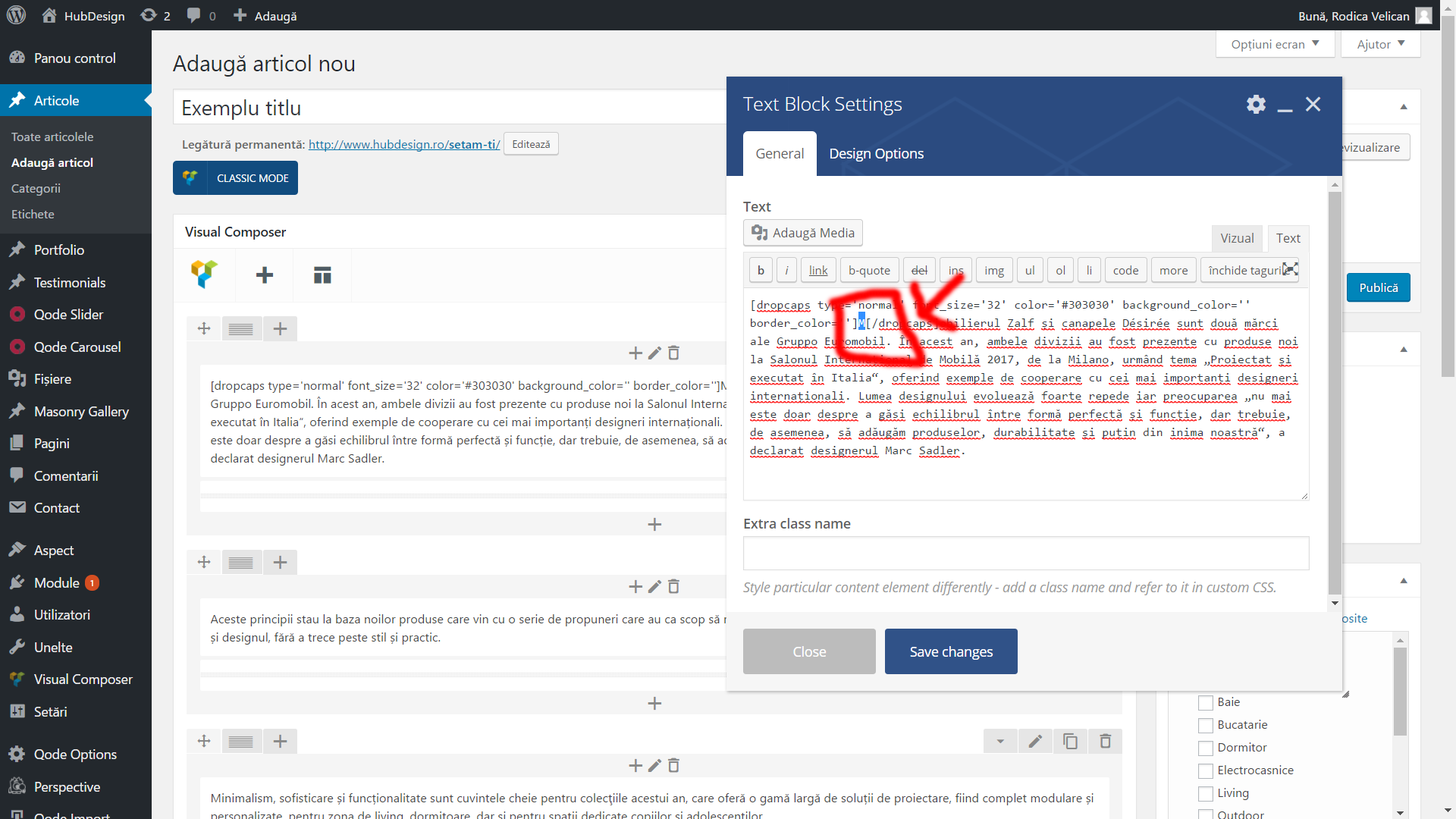This screenshot has height=819, width=1456.
Task: Click the move handle of first row
Action: [x=204, y=328]
